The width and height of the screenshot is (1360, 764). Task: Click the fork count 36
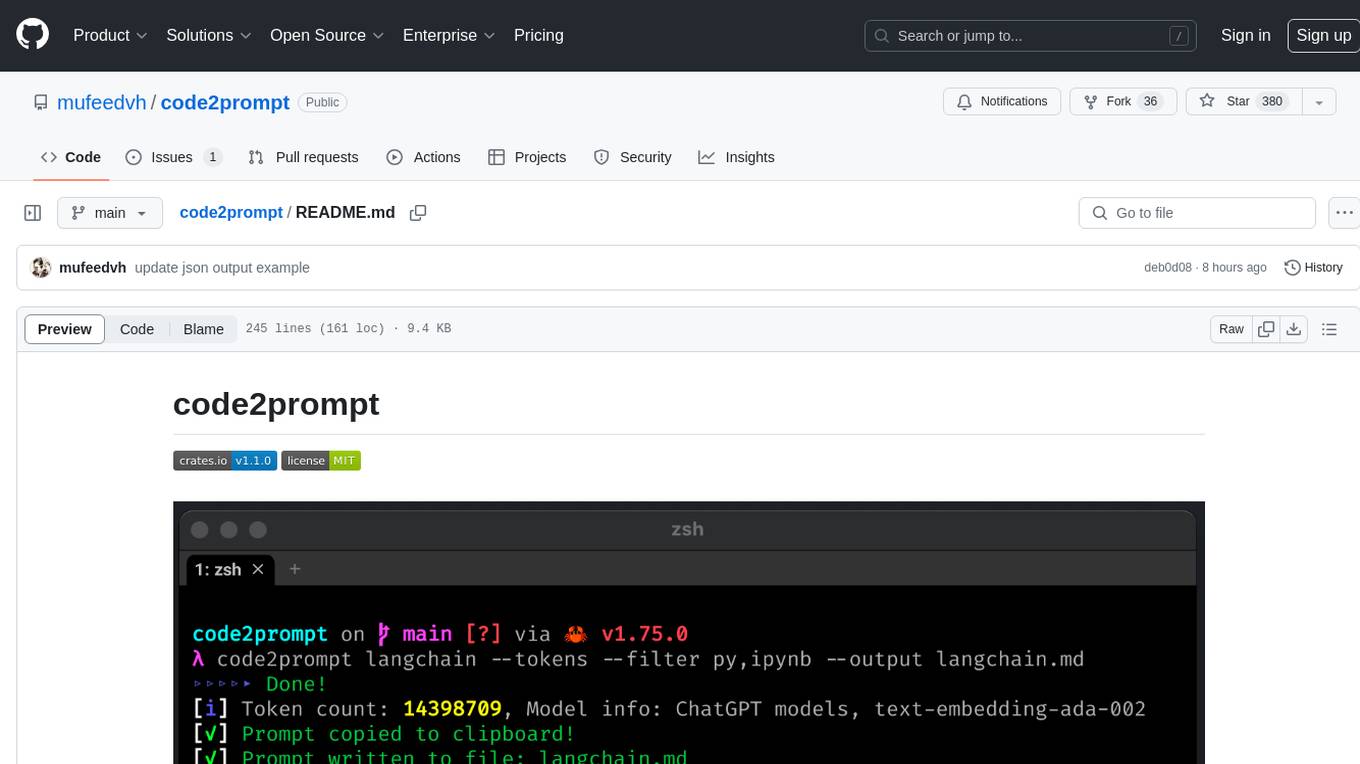coord(1151,101)
